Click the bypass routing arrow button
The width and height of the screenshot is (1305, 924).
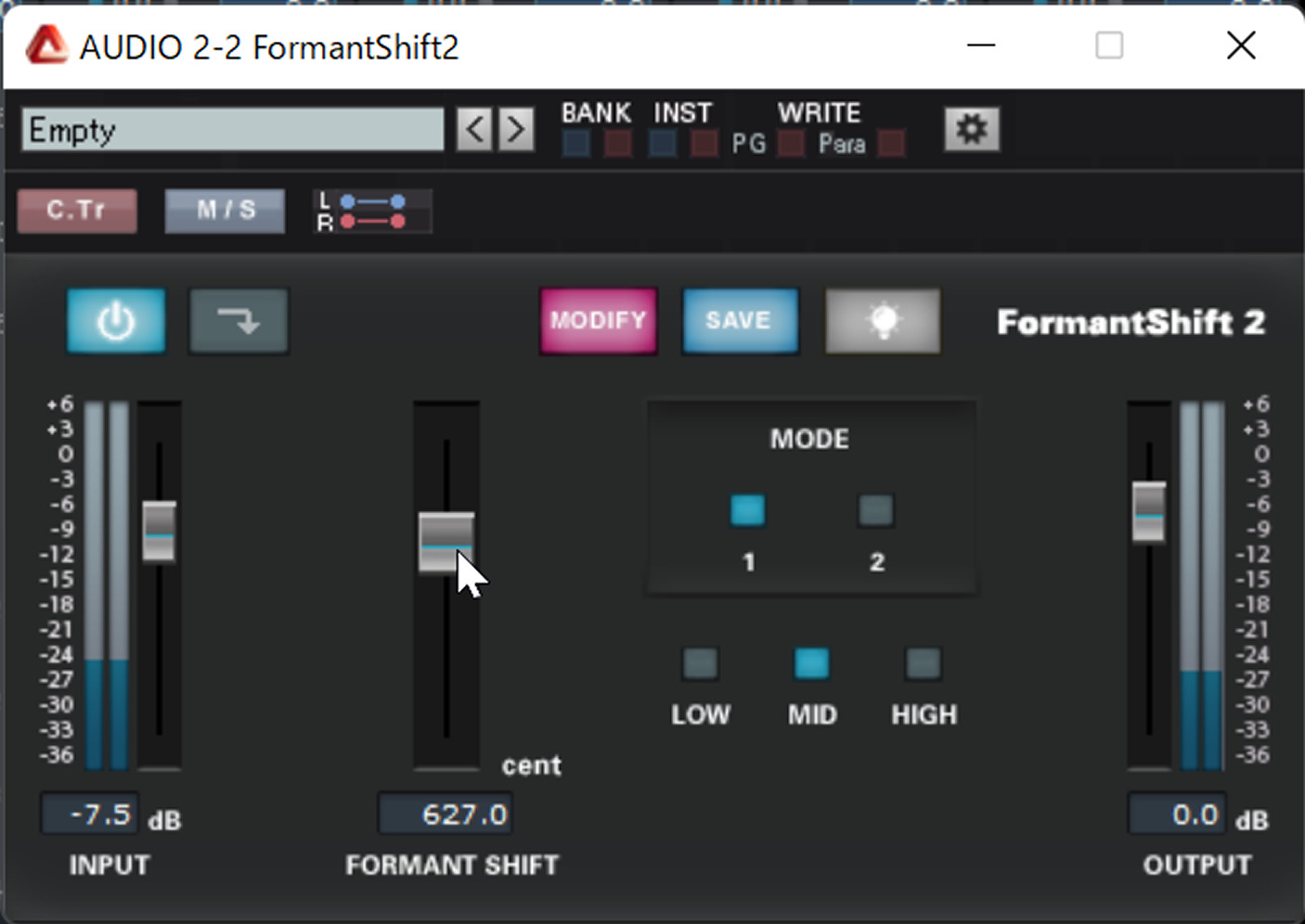[239, 321]
